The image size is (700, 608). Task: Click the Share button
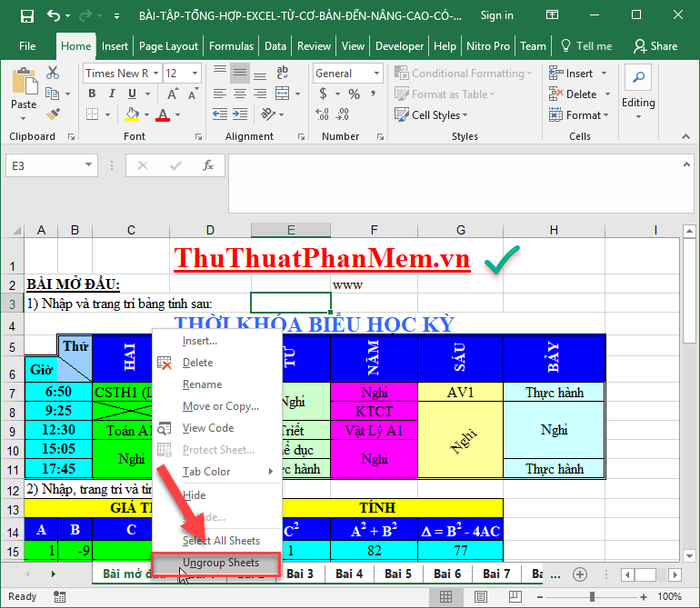tap(656, 46)
